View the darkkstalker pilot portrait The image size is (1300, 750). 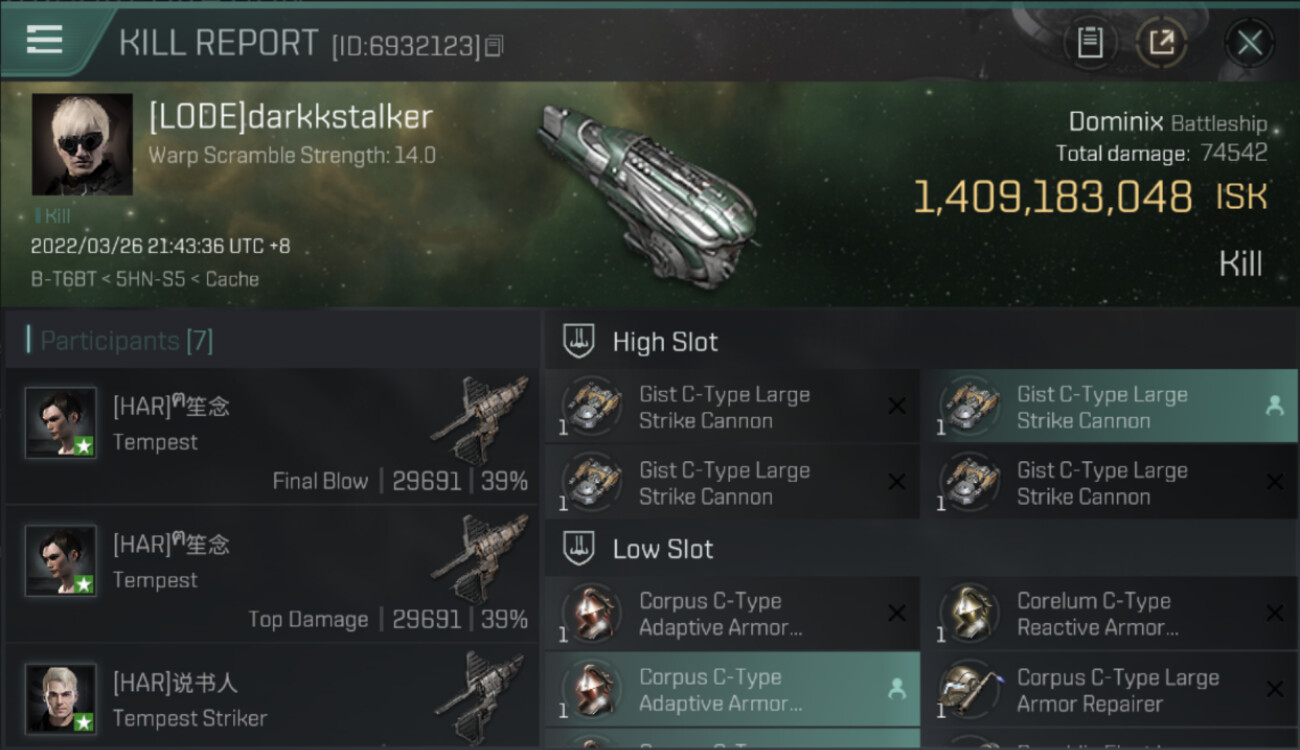pyautogui.click(x=82, y=144)
